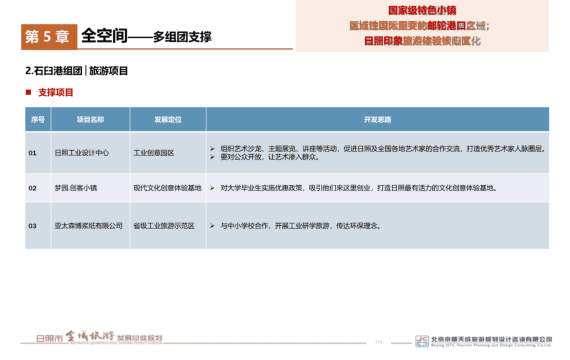
Task: Click the 开发思路 column header
Action: (378, 119)
